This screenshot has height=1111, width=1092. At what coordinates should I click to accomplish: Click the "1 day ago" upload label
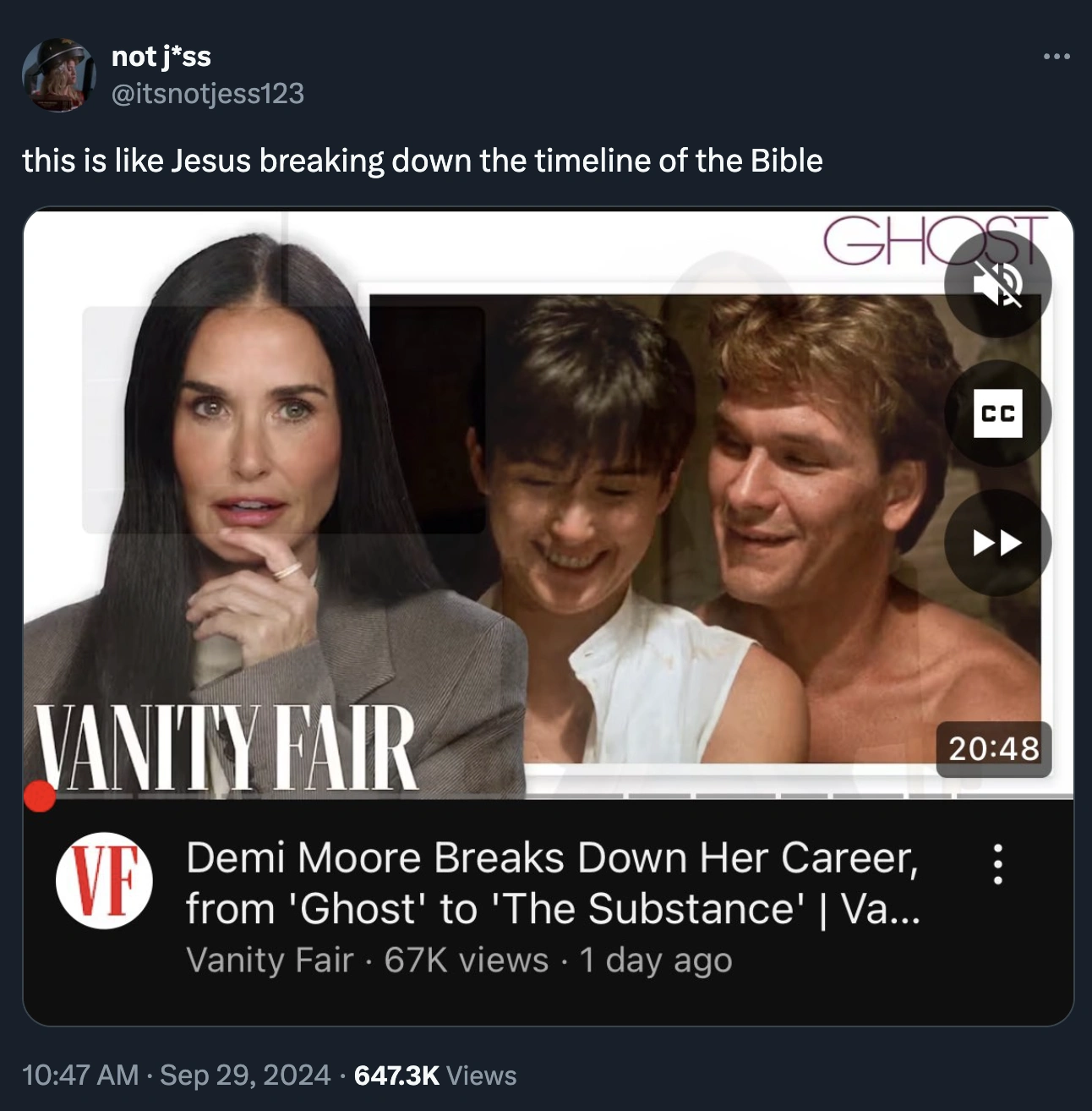656,960
